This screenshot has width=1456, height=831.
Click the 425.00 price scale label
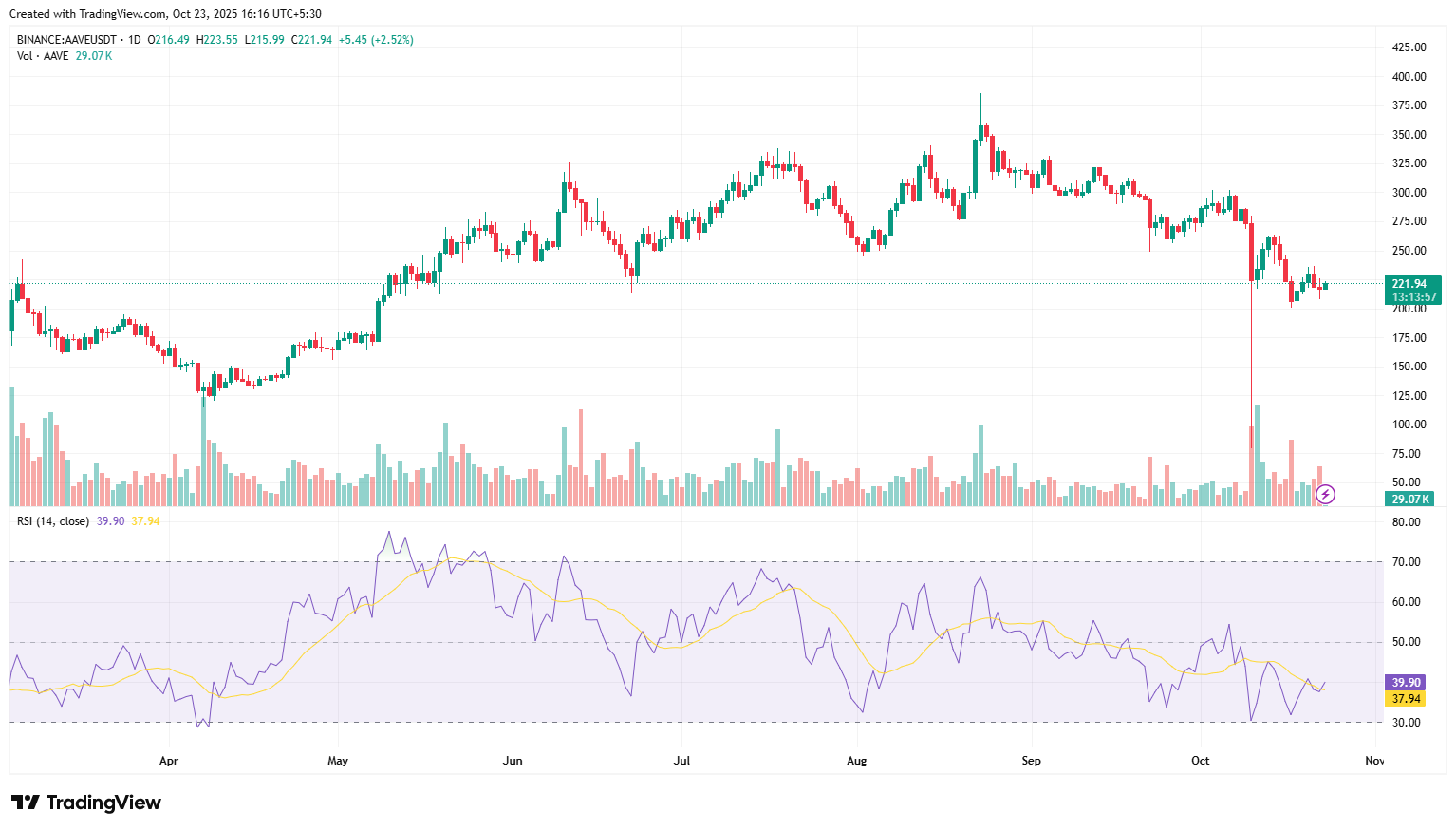coord(1409,47)
